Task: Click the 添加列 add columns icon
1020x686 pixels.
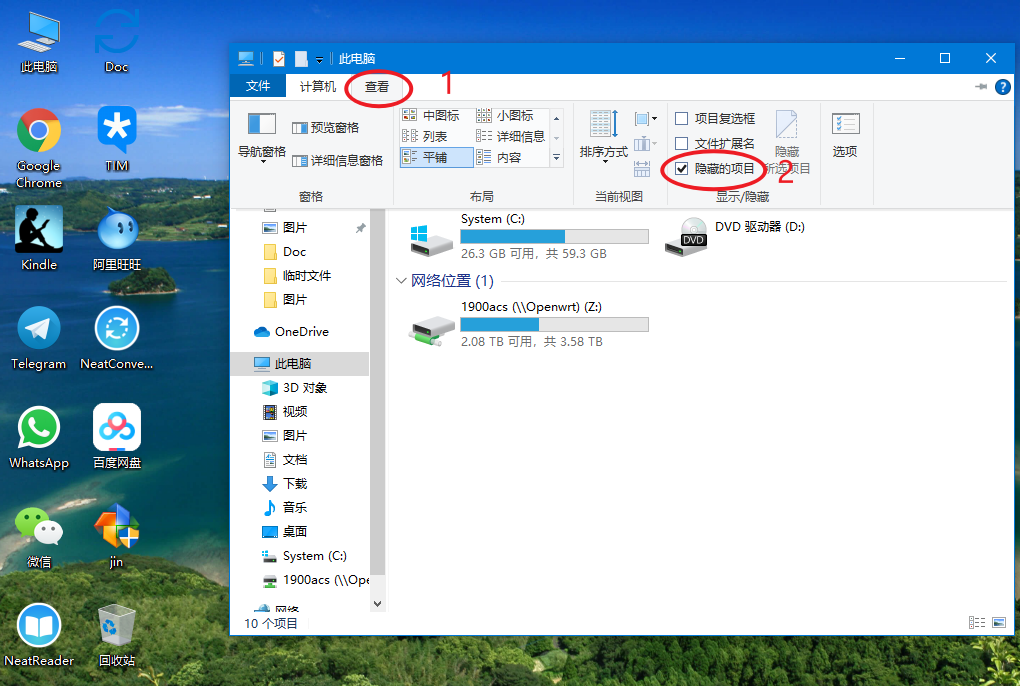Action: (x=645, y=143)
